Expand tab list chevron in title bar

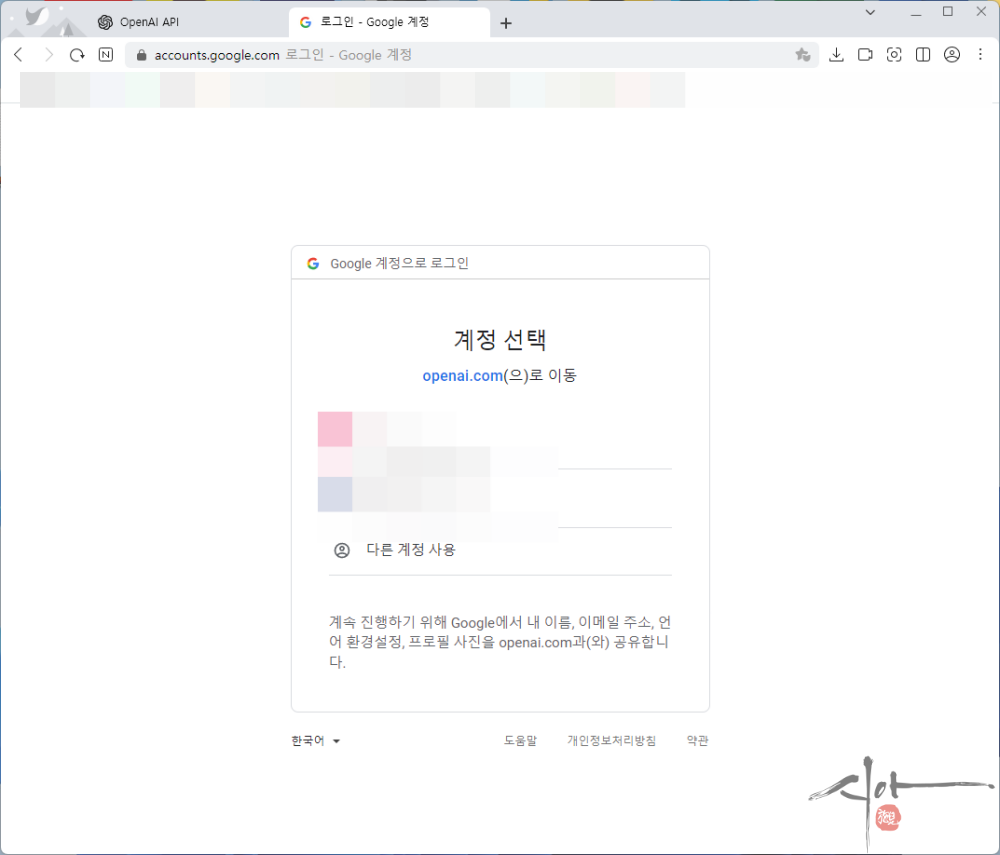(870, 12)
